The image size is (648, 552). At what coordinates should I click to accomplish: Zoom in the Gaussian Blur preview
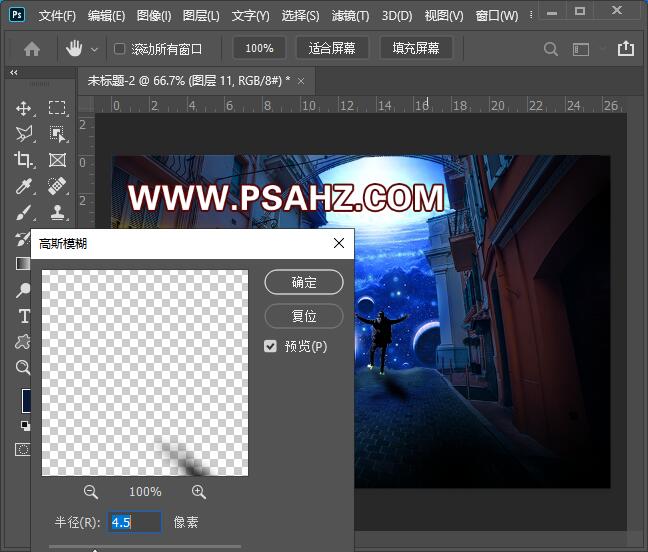[x=199, y=492]
